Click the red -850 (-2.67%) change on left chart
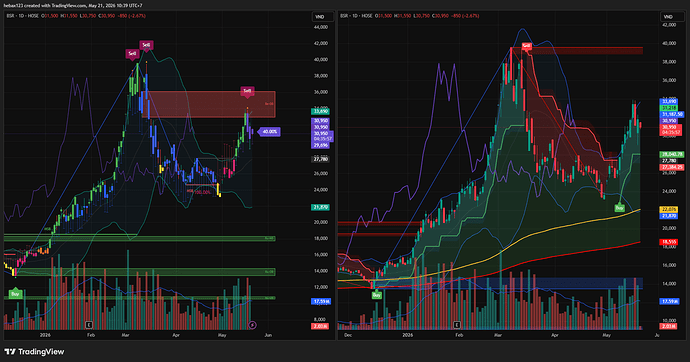Viewport: 690px width, 362px height. [132, 16]
